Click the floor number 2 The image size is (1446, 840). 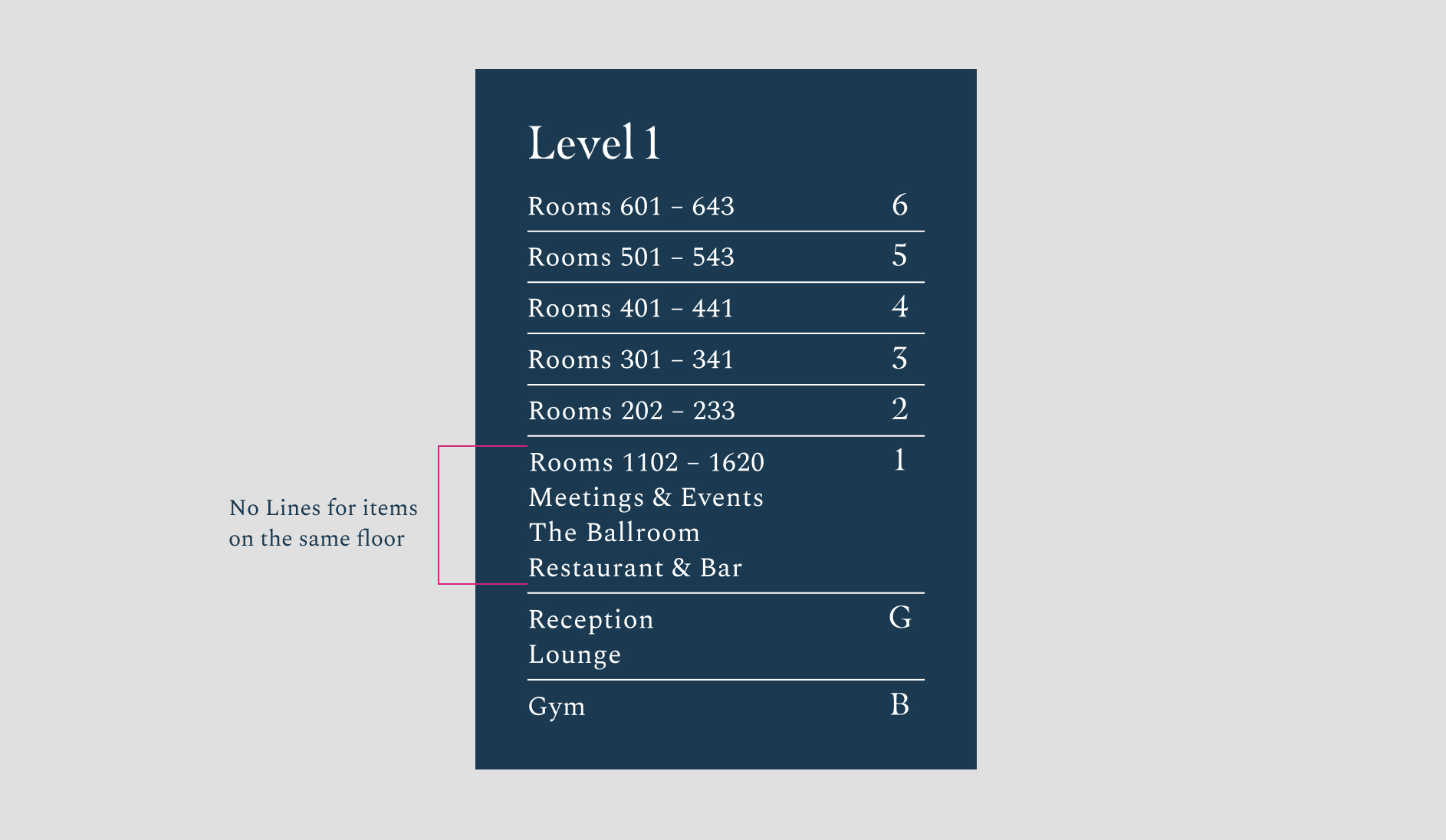pos(899,409)
